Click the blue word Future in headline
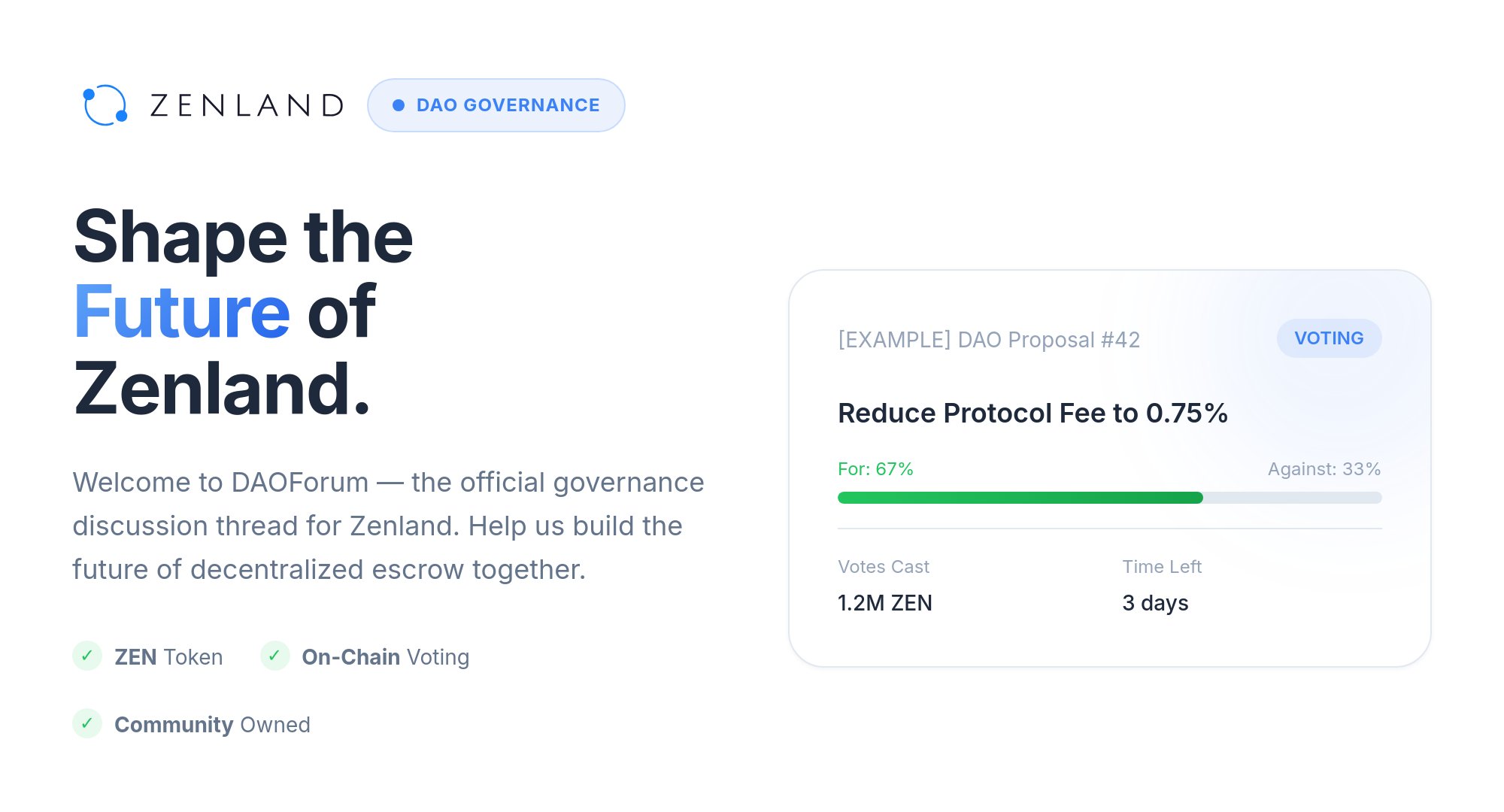The image size is (1504, 812). click(x=182, y=312)
